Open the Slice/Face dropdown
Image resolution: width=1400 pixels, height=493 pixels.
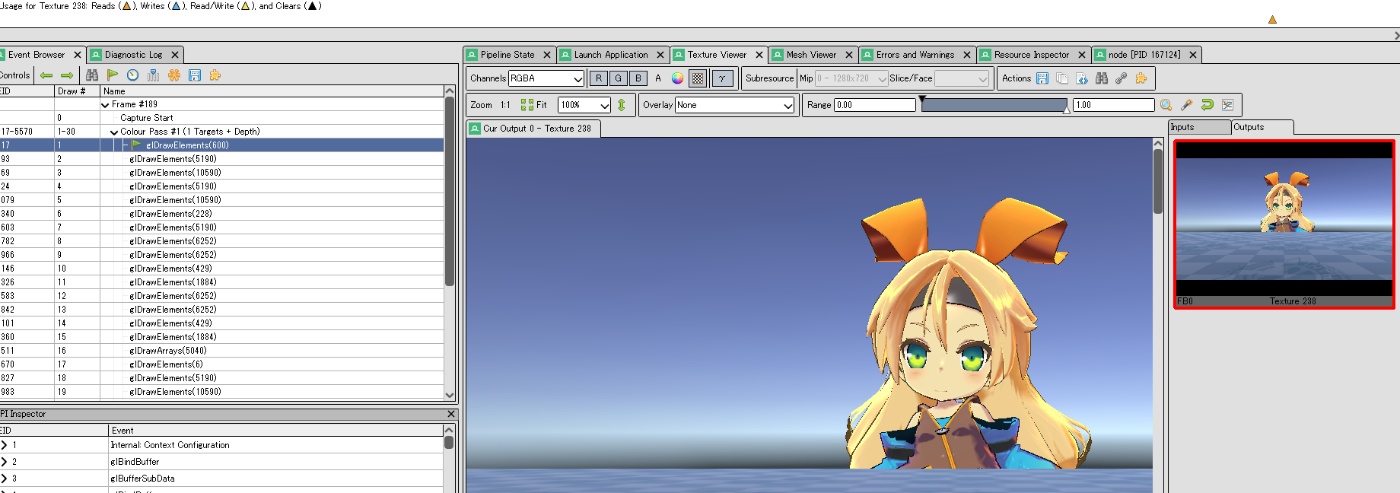962,78
